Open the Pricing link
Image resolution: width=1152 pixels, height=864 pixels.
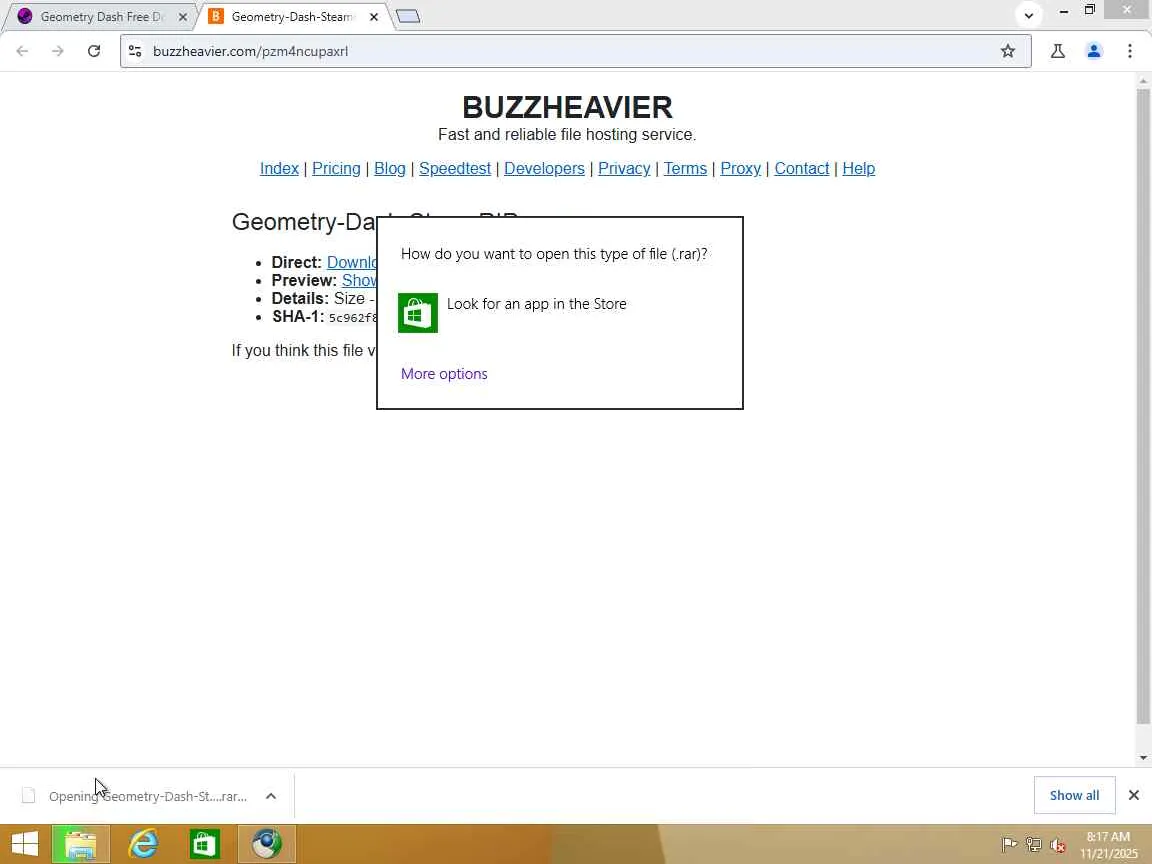tap(336, 168)
